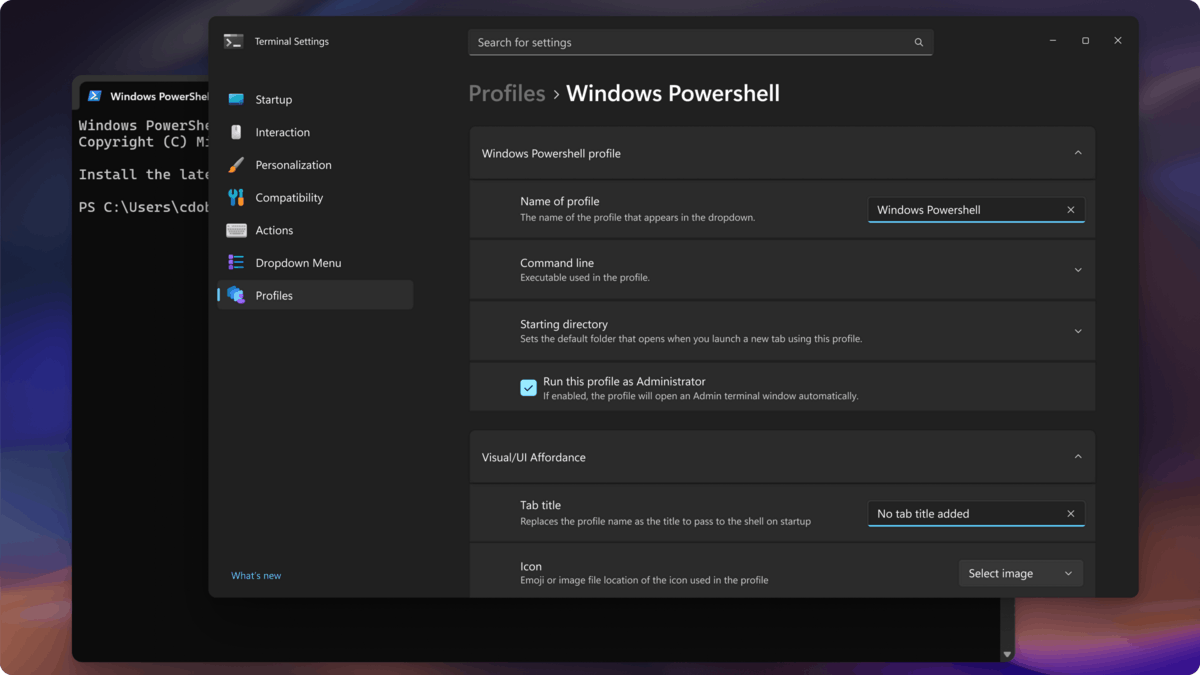Open the What's new link
This screenshot has width=1200, height=675.
pos(256,575)
